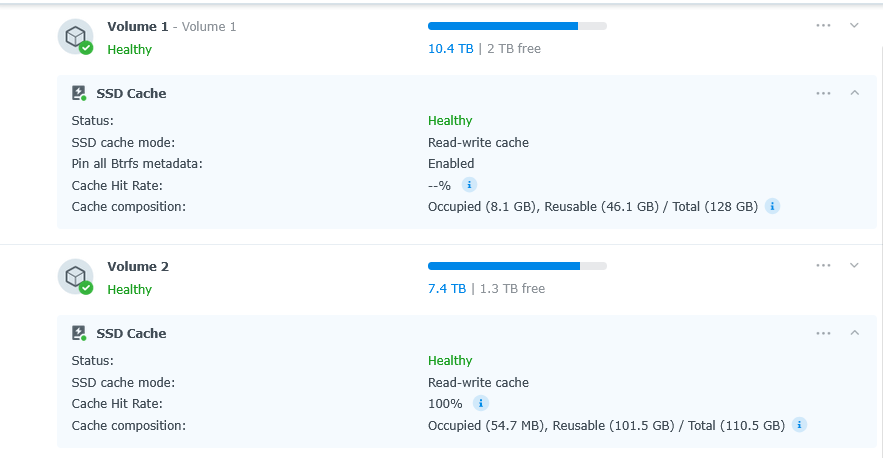Collapse the Volume 2 SSD Cache panel
Screen dimensions: 883x458
click(854, 333)
